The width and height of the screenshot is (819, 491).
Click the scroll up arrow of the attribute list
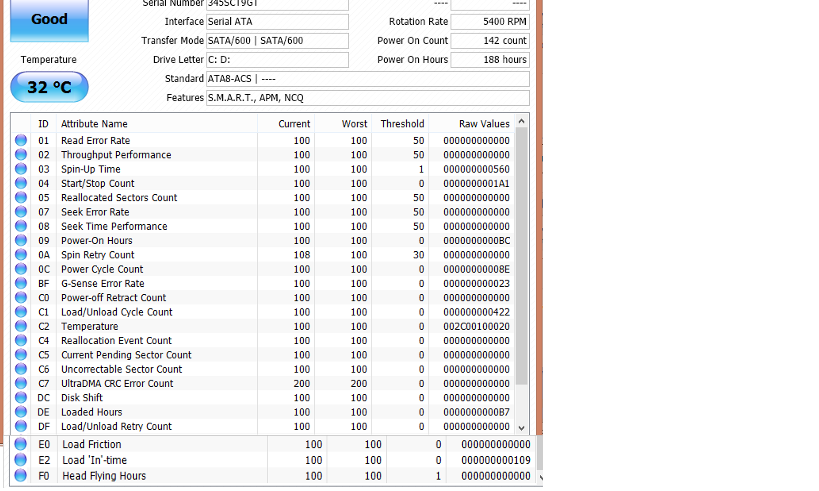521,121
